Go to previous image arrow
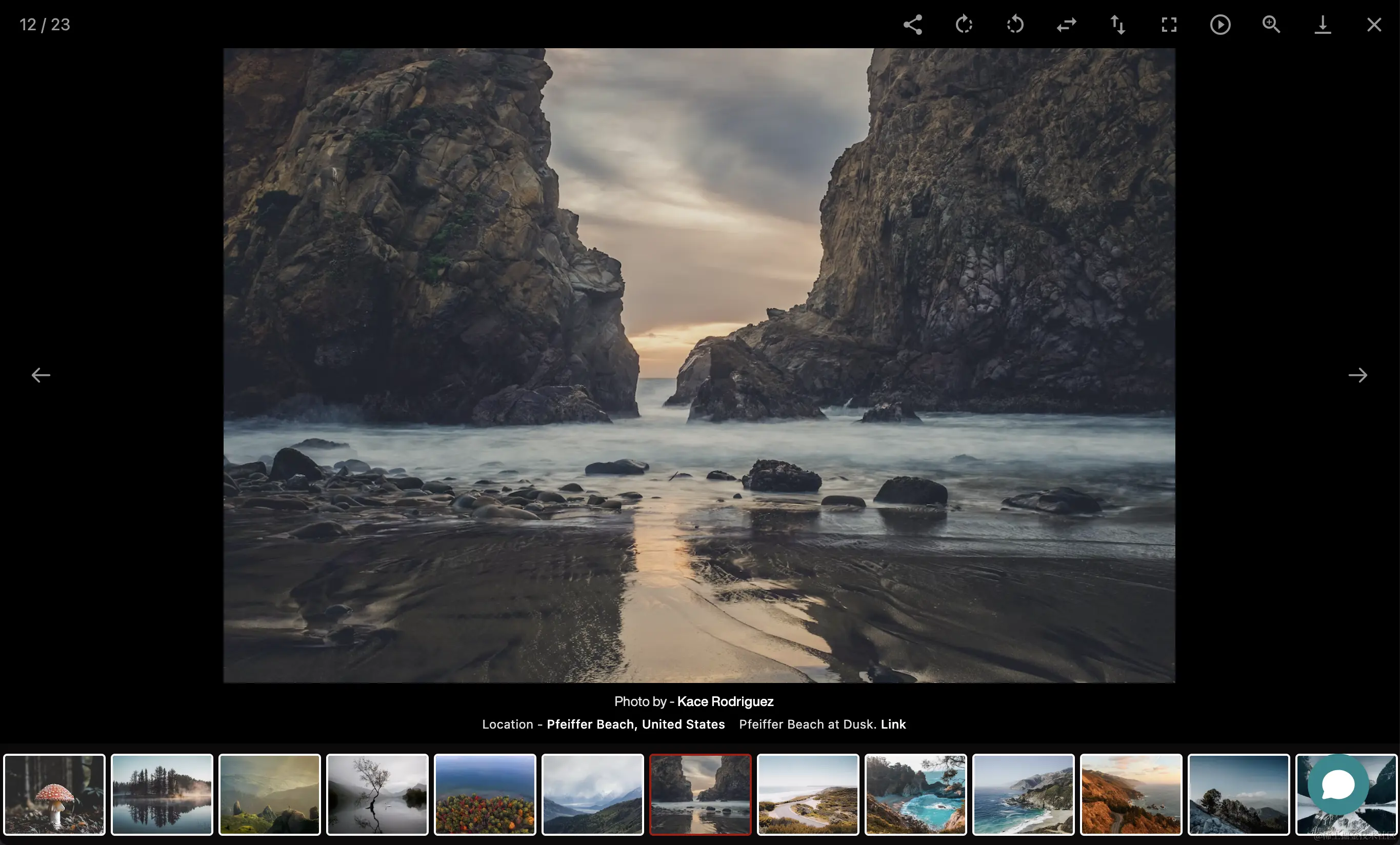Image resolution: width=1400 pixels, height=845 pixels. pos(41,375)
